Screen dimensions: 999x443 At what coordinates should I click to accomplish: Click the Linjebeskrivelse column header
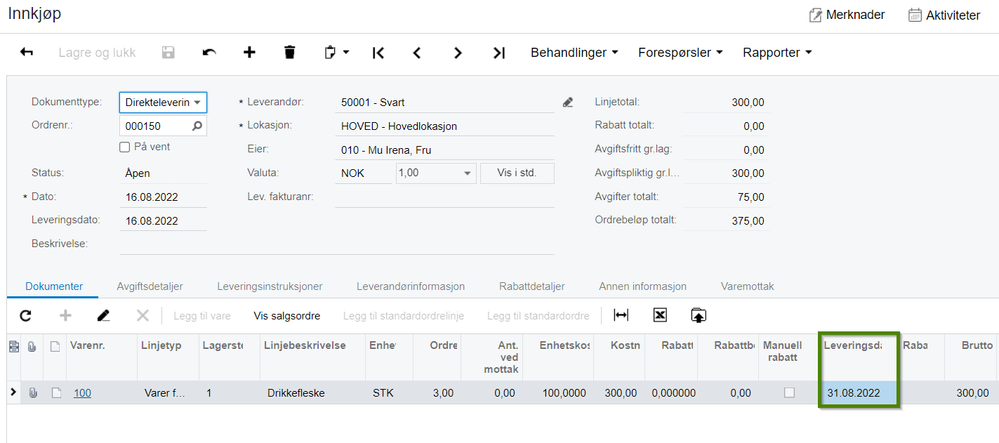[313, 357]
